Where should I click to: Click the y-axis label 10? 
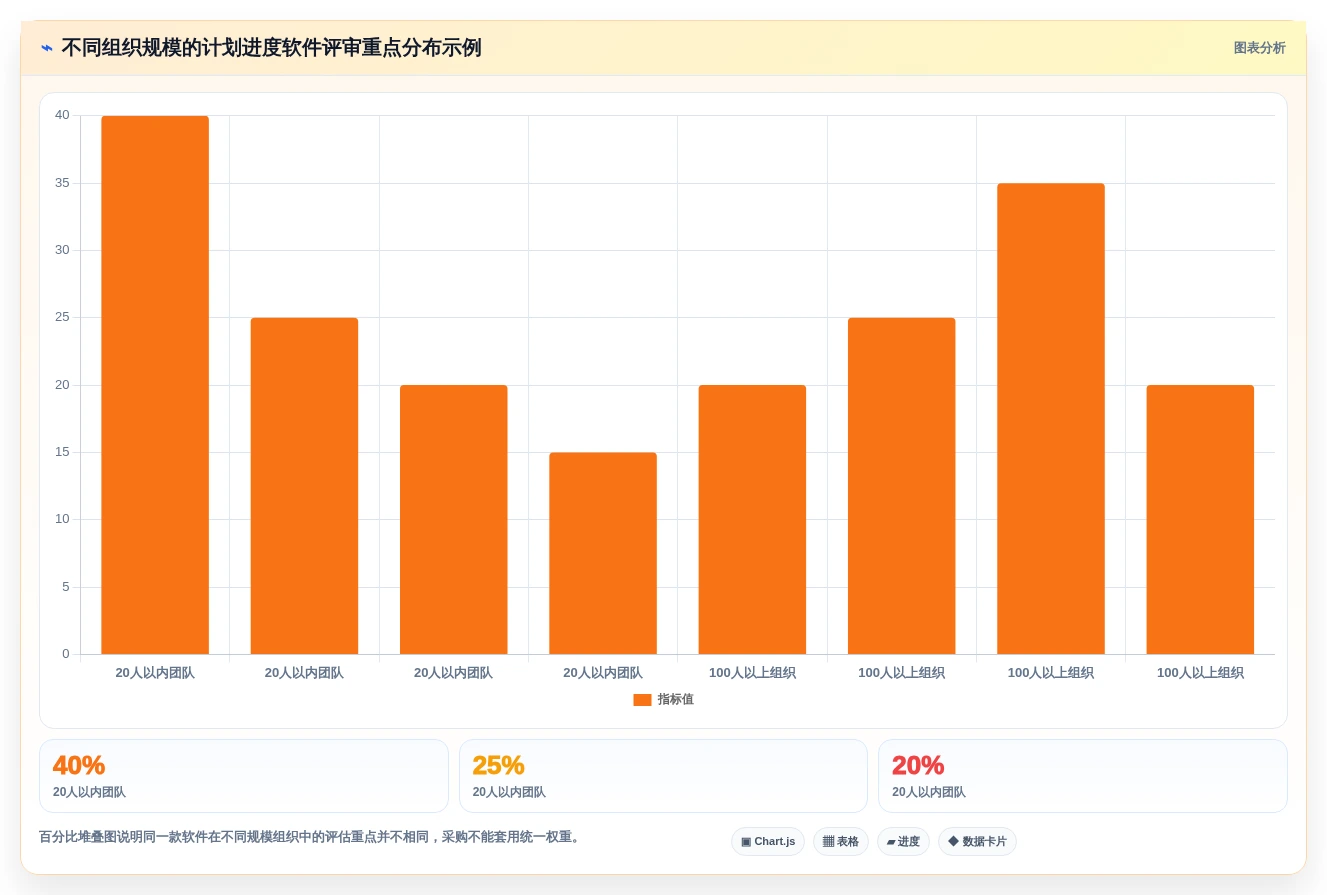click(x=62, y=519)
